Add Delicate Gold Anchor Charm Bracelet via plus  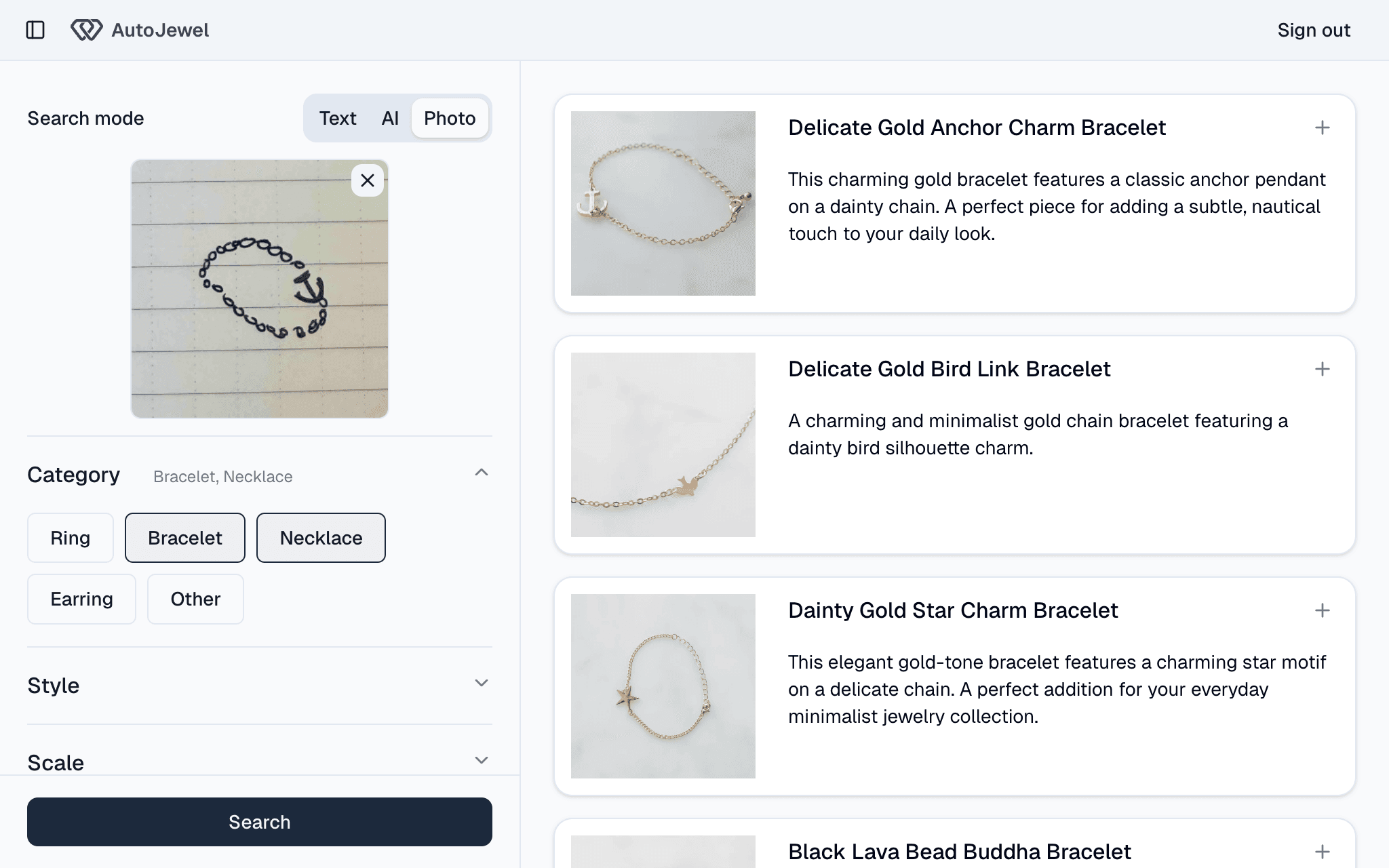(1322, 127)
